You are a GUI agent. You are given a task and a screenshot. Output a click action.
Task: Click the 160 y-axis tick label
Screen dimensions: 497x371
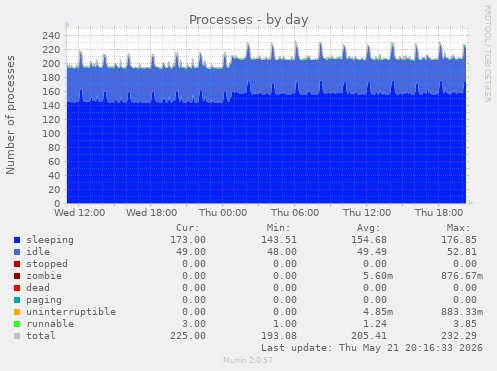tap(51, 92)
